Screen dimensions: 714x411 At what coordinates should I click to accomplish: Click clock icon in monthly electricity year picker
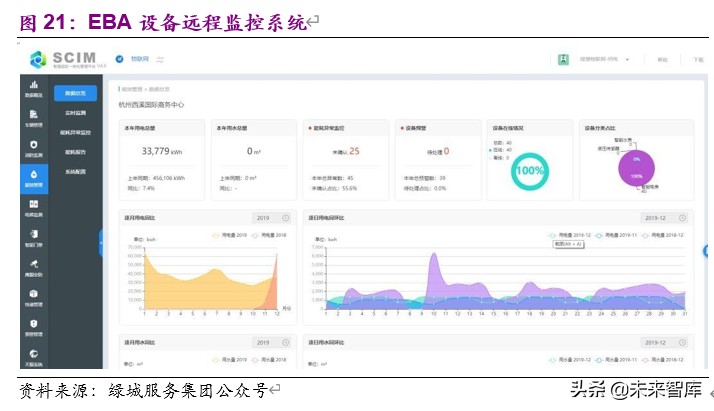click(286, 218)
